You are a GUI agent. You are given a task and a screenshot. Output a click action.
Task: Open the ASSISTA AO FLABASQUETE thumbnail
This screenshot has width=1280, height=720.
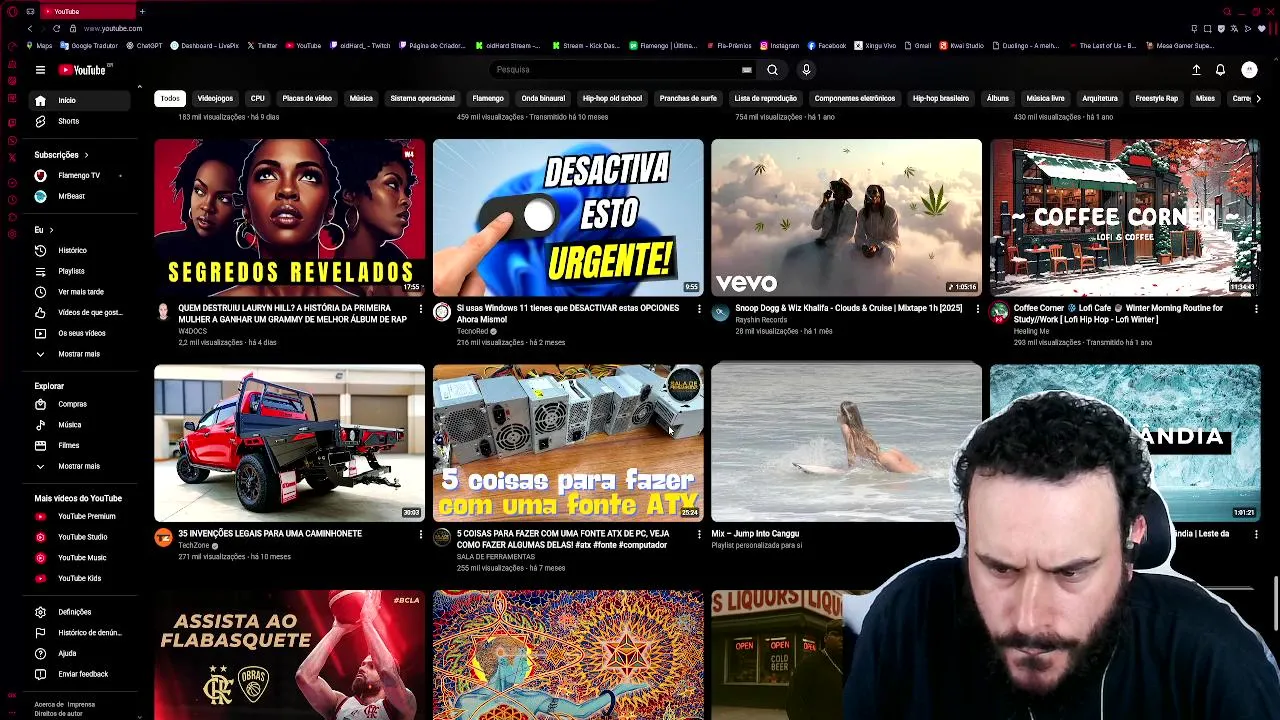tap(289, 655)
